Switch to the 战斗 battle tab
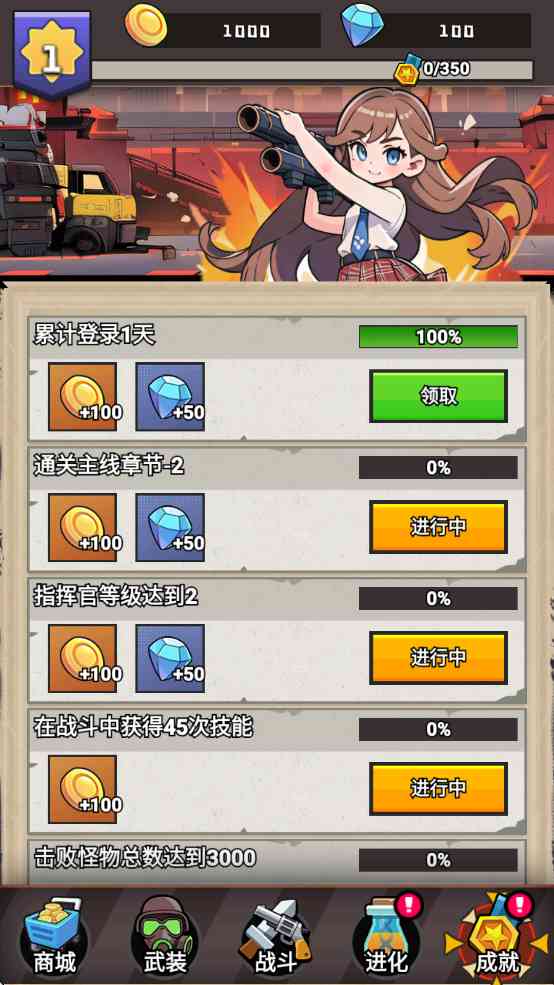This screenshot has height=985, width=554. tap(276, 937)
